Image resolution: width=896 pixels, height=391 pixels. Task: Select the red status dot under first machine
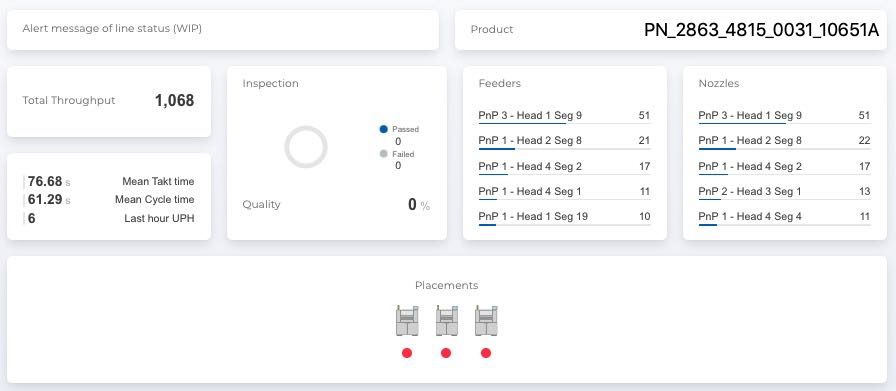407,353
